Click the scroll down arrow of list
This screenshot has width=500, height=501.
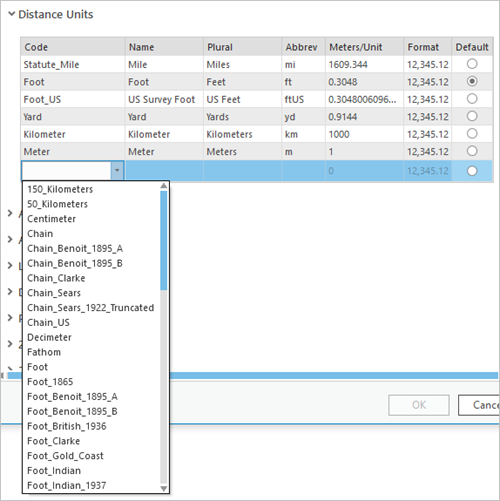164,488
